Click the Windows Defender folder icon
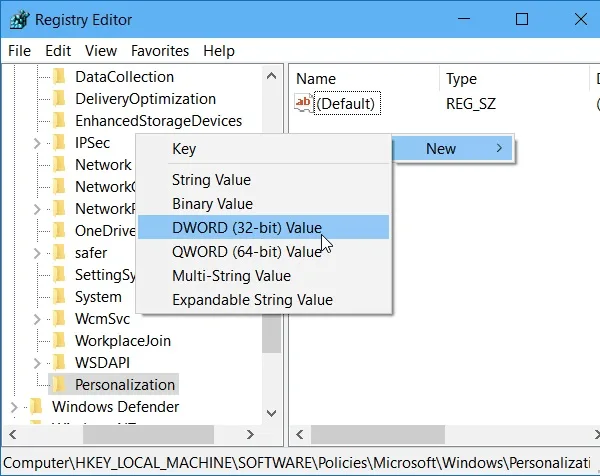The image size is (600, 476). [36, 406]
